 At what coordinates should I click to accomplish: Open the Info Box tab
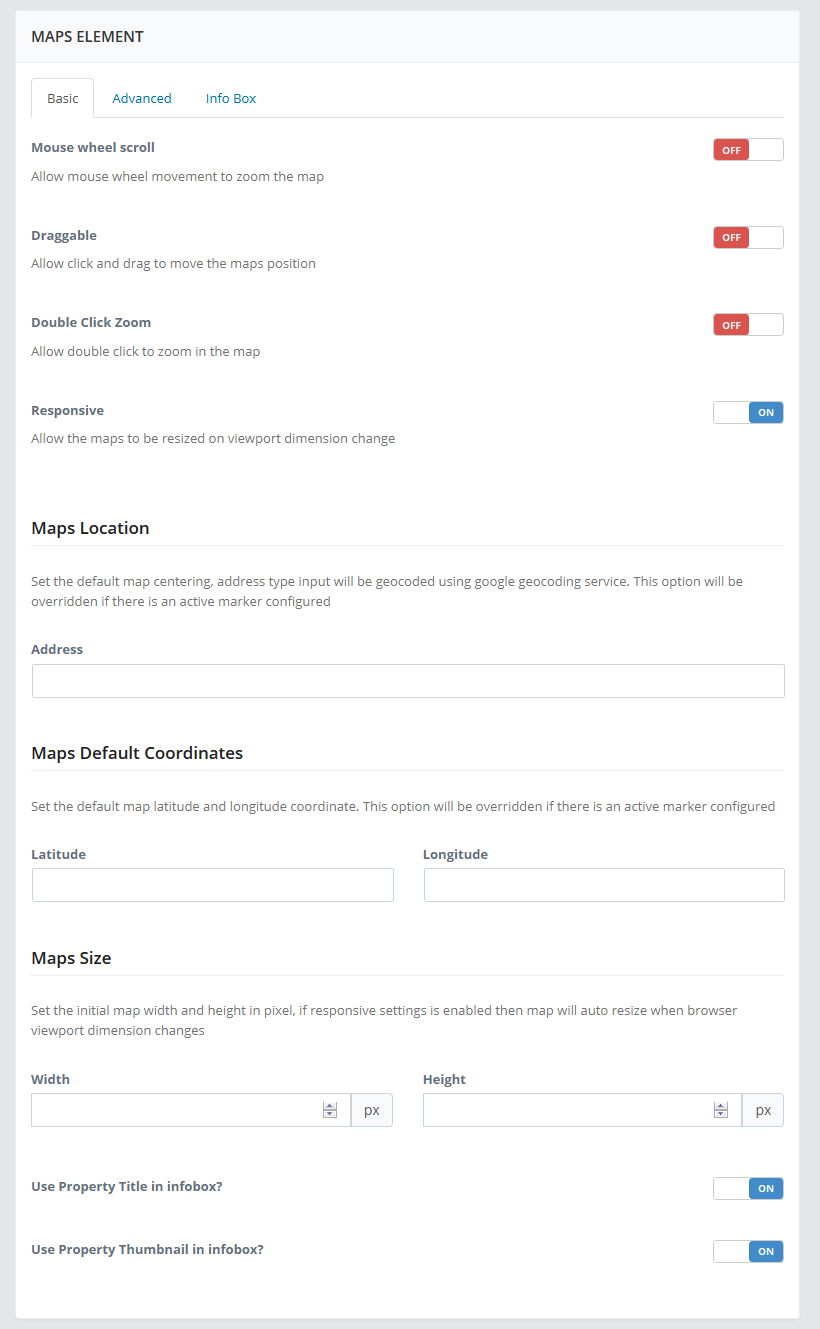click(x=231, y=98)
